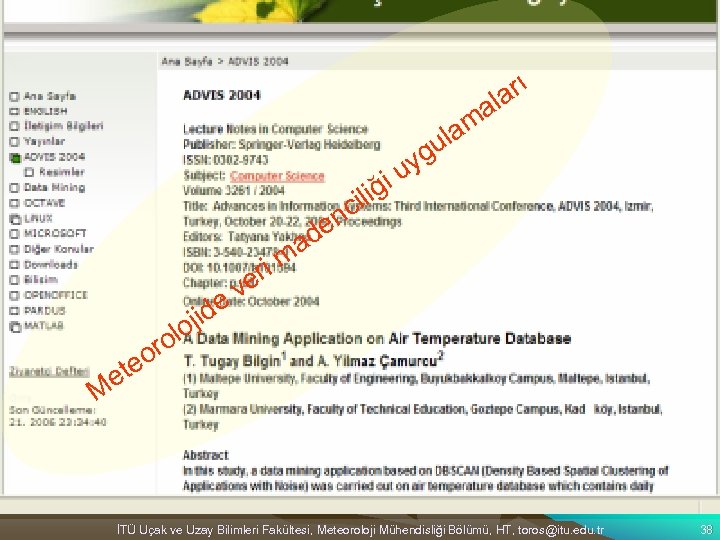Click the authors line T. Tugay Bilgin

point(314,360)
